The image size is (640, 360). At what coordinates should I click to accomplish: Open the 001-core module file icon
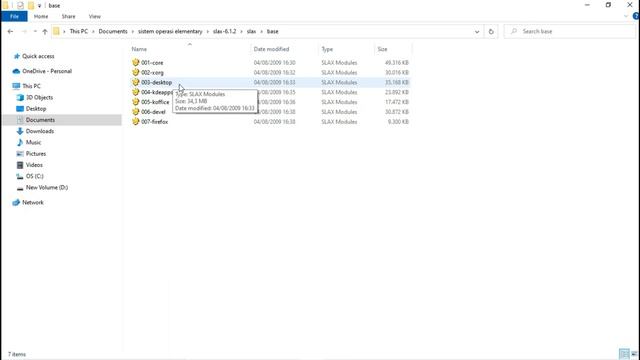coord(136,62)
